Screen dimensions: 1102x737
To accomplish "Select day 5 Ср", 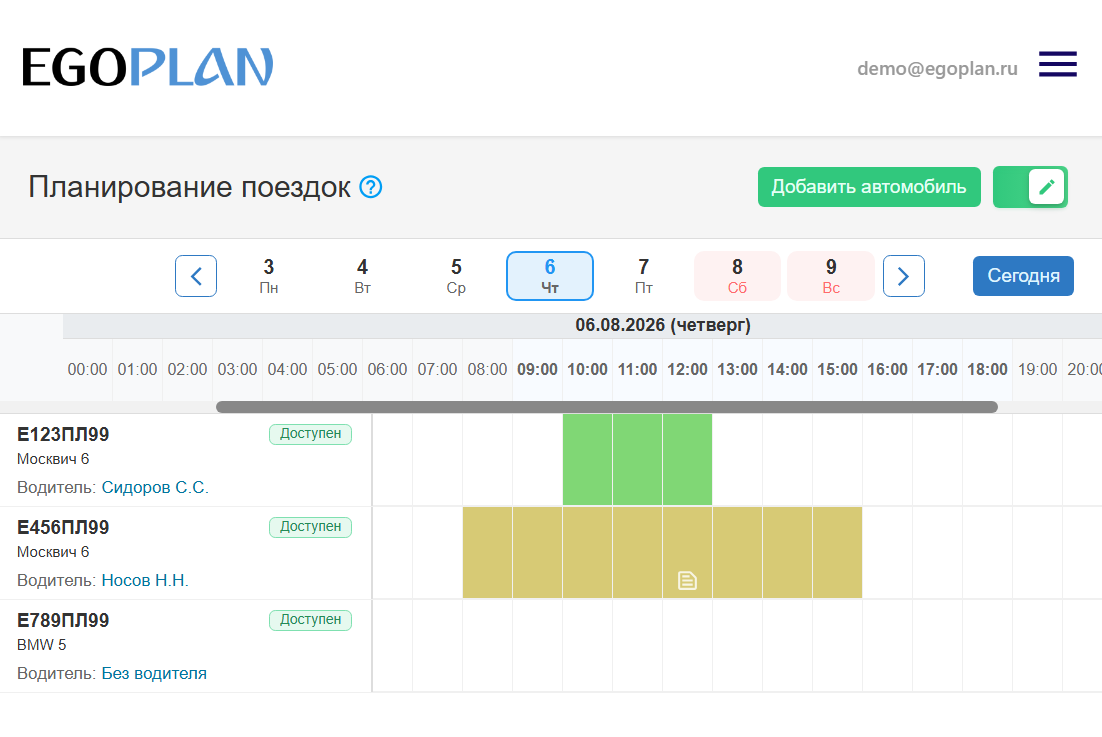I will click(456, 276).
